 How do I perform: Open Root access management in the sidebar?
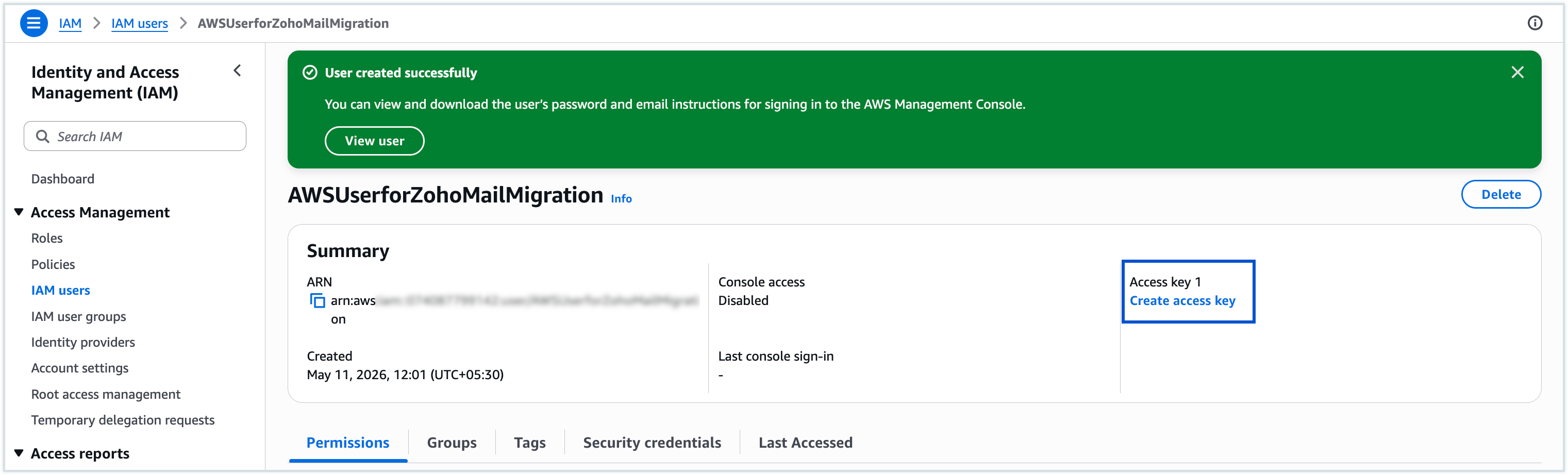106,394
